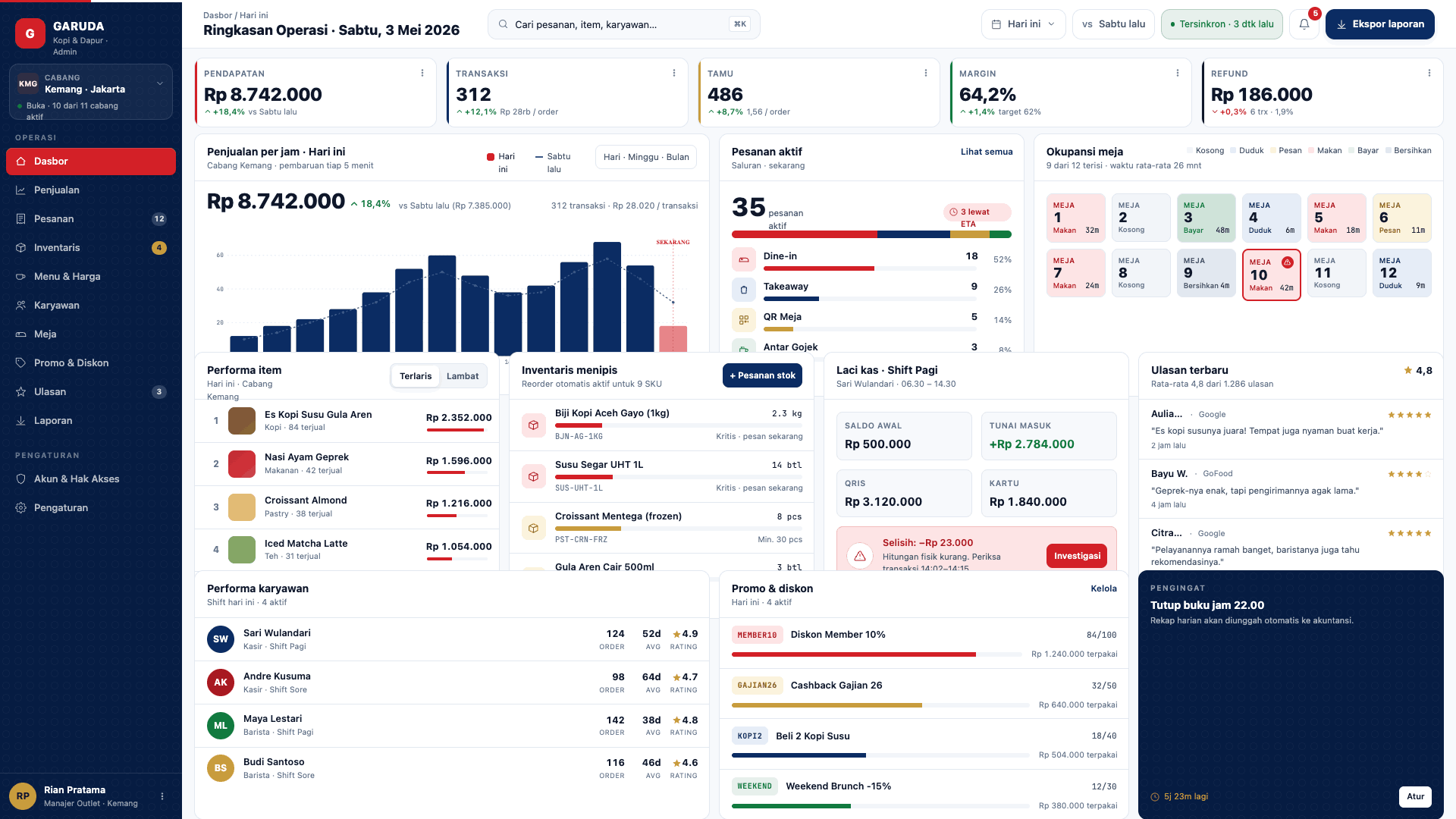
Task: Click the Atur reminder button
Action: (1415, 796)
